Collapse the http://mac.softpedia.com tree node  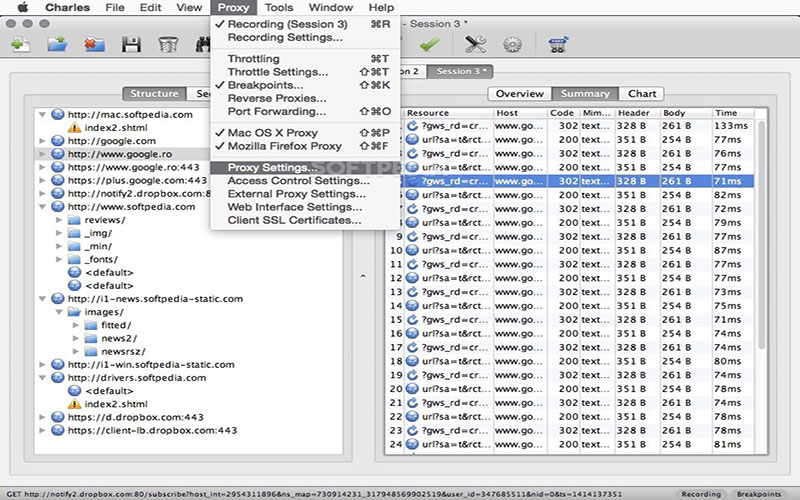[42, 114]
